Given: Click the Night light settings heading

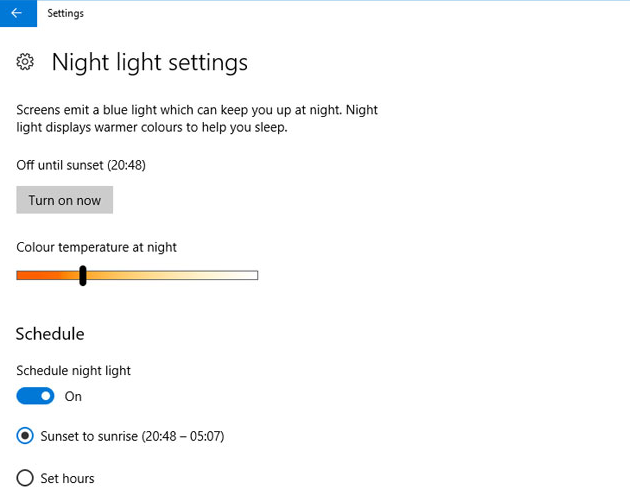Looking at the screenshot, I should (149, 63).
